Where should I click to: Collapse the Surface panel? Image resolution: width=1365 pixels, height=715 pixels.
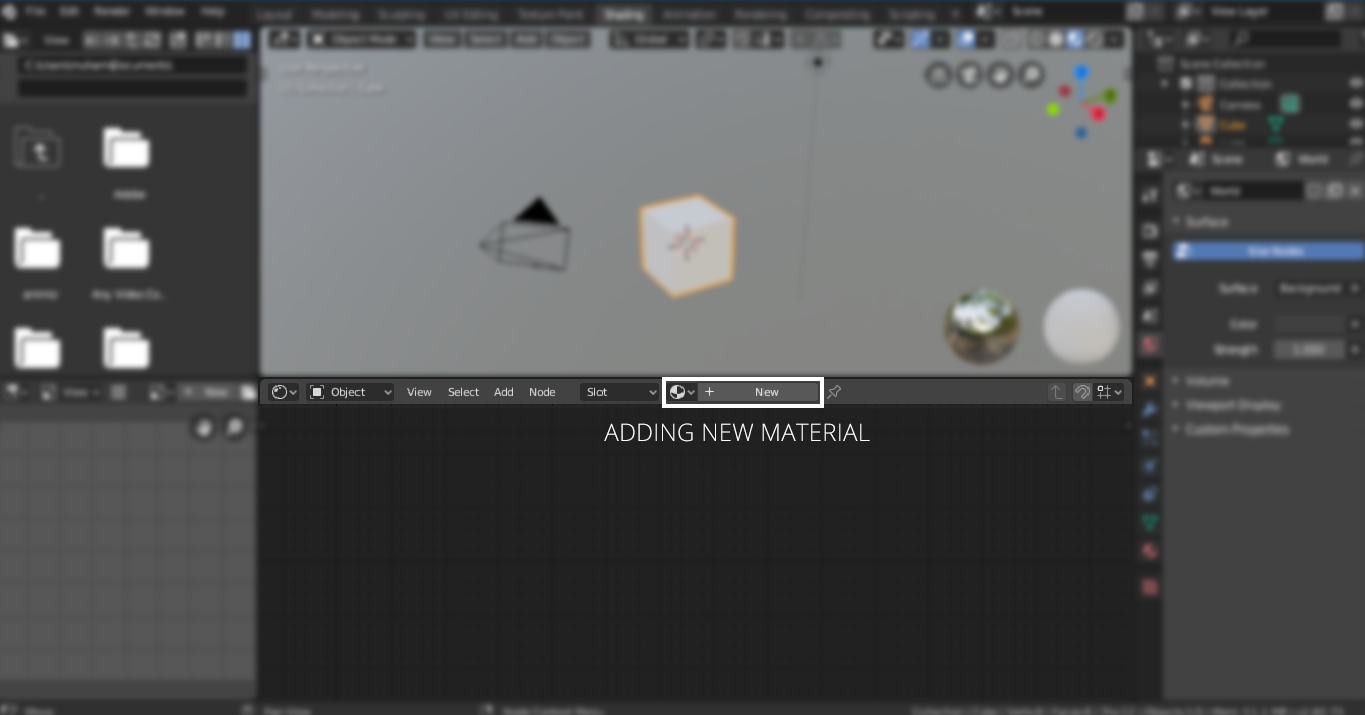coord(1203,221)
